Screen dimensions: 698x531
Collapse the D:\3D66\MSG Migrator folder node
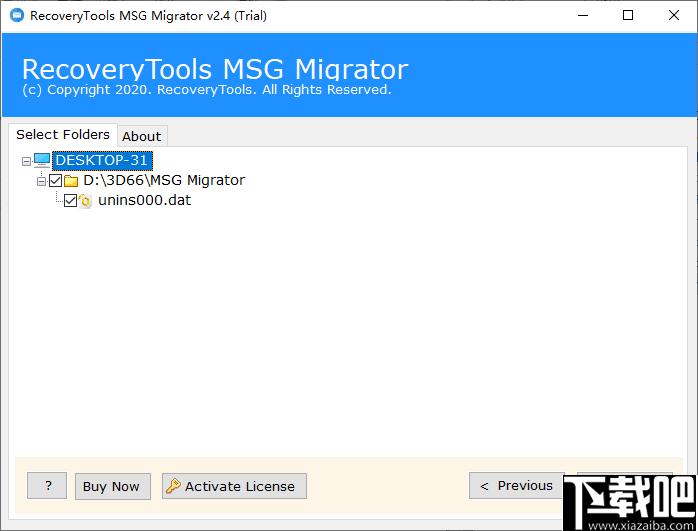[41, 181]
